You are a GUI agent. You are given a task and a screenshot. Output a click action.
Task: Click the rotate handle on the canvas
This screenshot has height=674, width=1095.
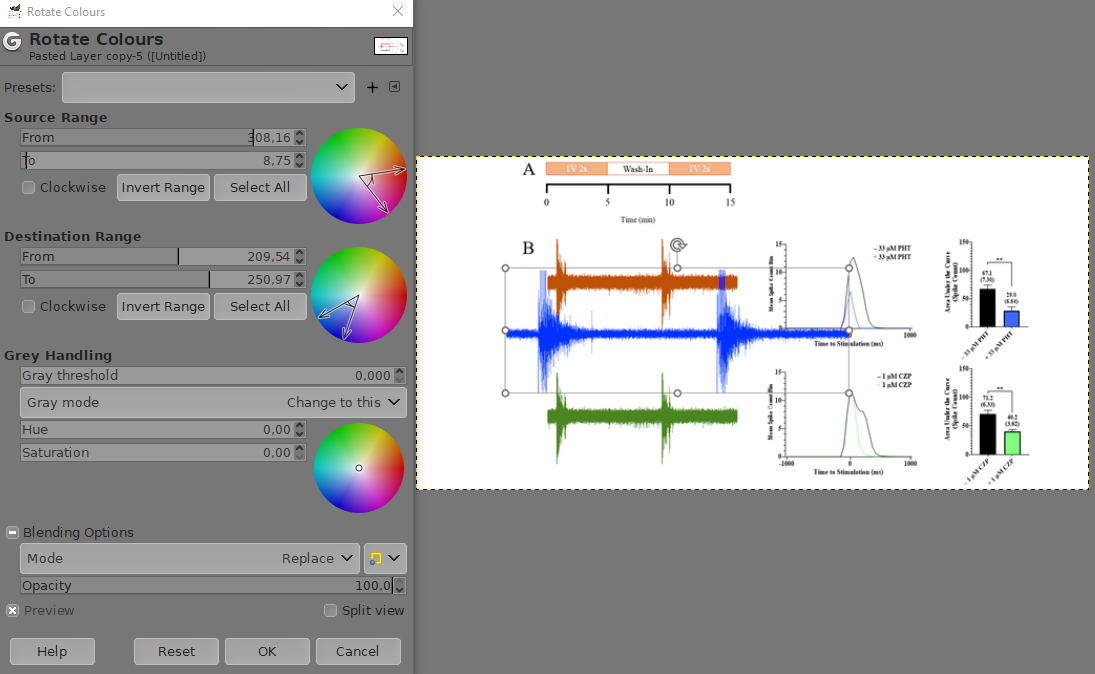point(678,246)
